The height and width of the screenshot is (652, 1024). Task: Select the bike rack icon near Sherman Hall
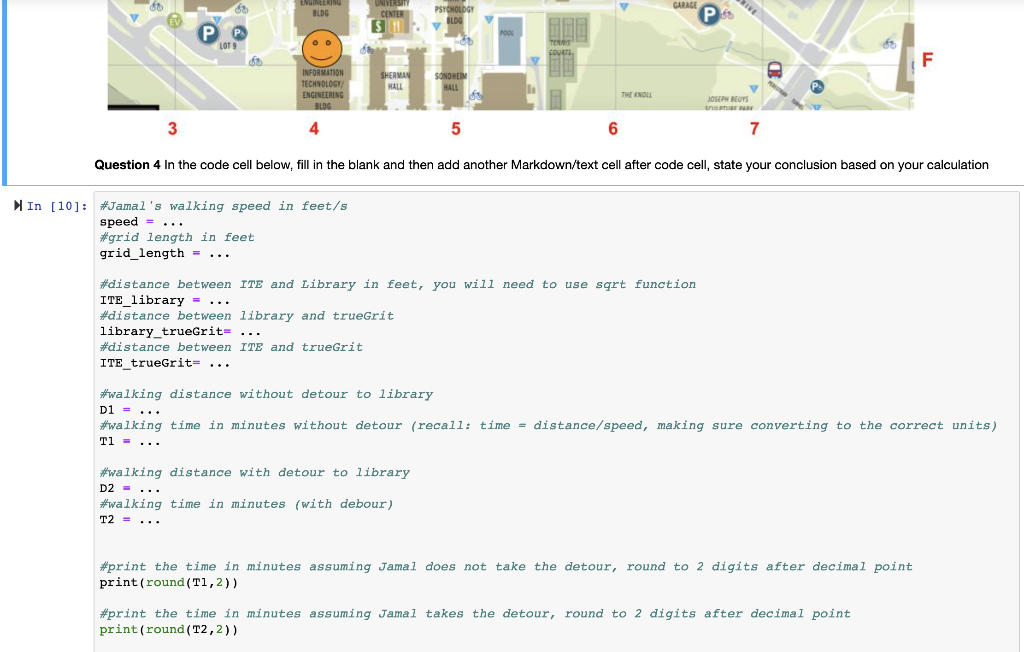pos(365,51)
